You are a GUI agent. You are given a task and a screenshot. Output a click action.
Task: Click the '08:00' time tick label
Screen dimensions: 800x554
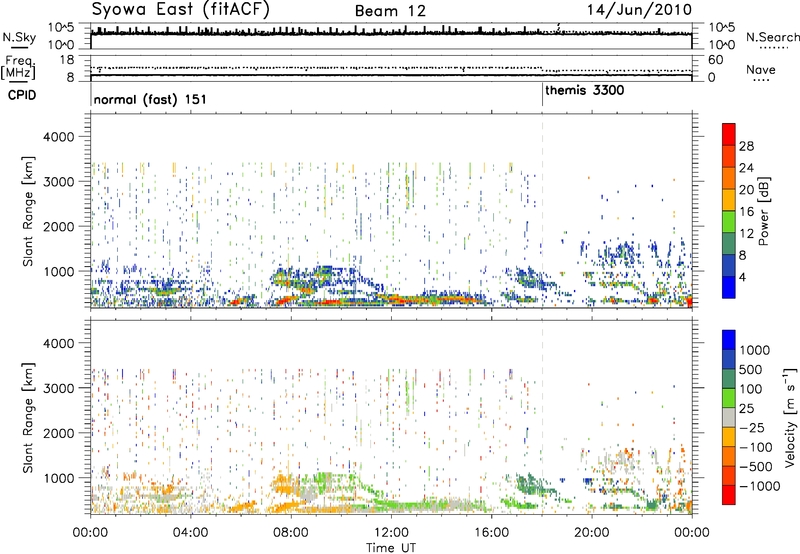pyautogui.click(x=291, y=533)
